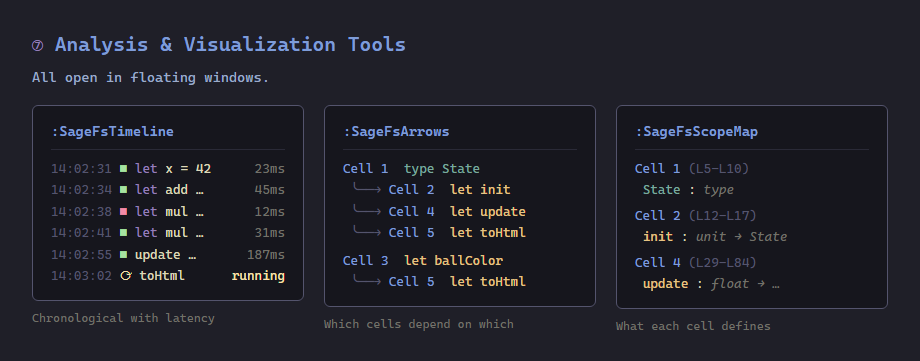Select Cell 4 let update dependency
The image size is (920, 361).
click(457, 211)
